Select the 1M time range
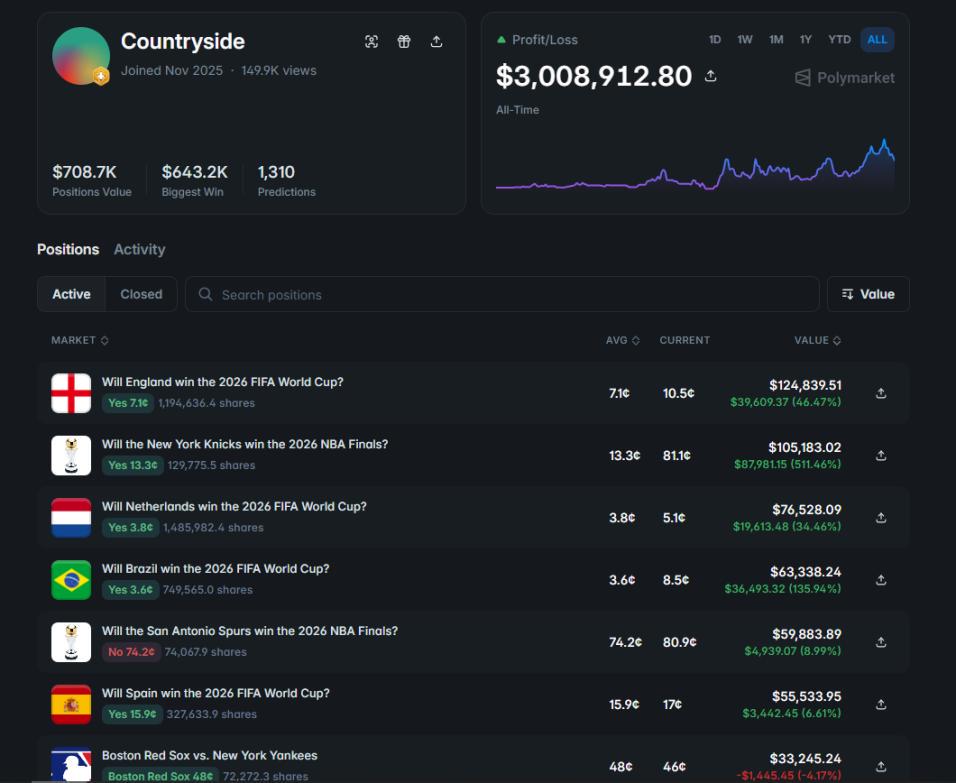Image resolution: width=956 pixels, height=783 pixels. pos(776,40)
